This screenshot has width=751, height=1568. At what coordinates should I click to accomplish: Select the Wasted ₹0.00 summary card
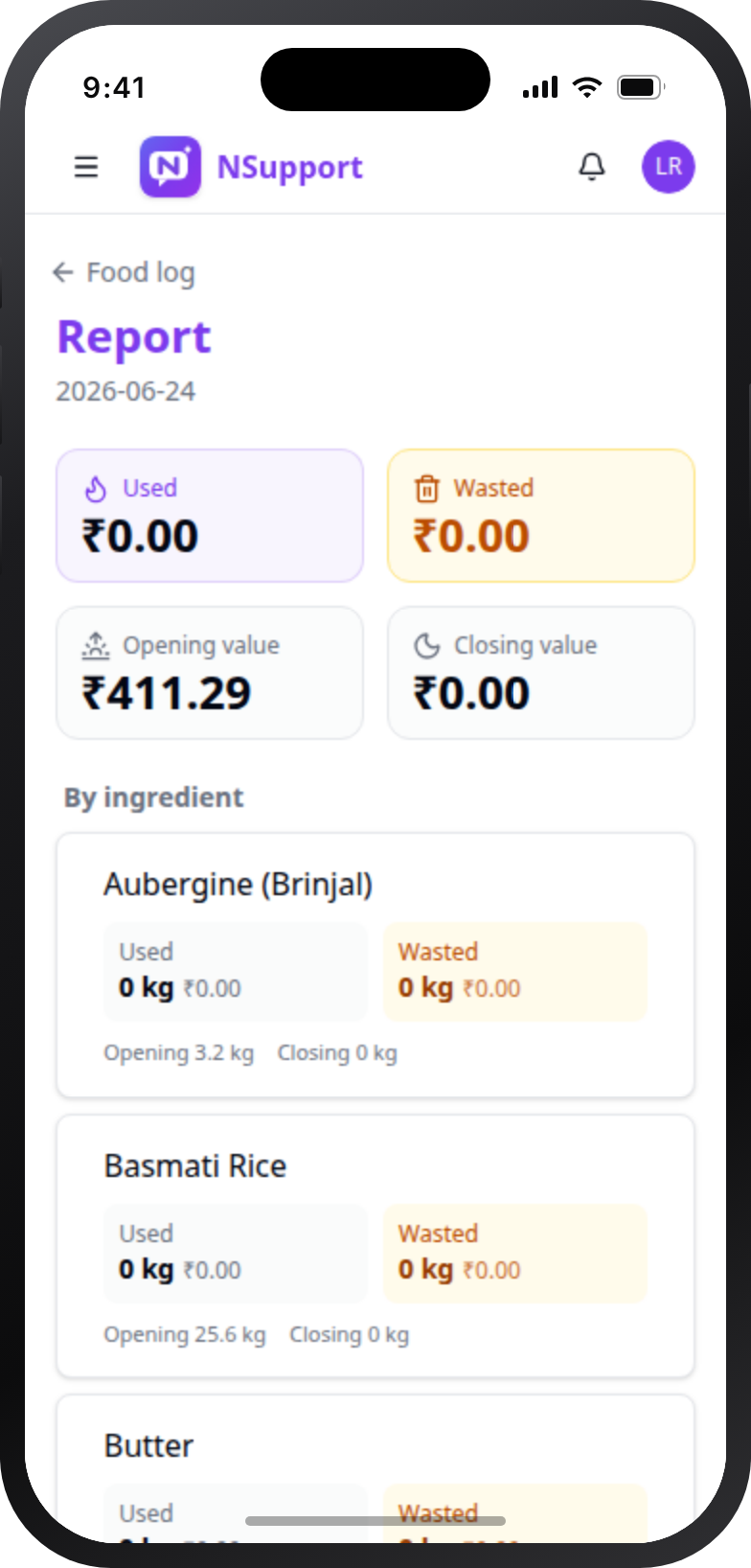pyautogui.click(x=541, y=516)
